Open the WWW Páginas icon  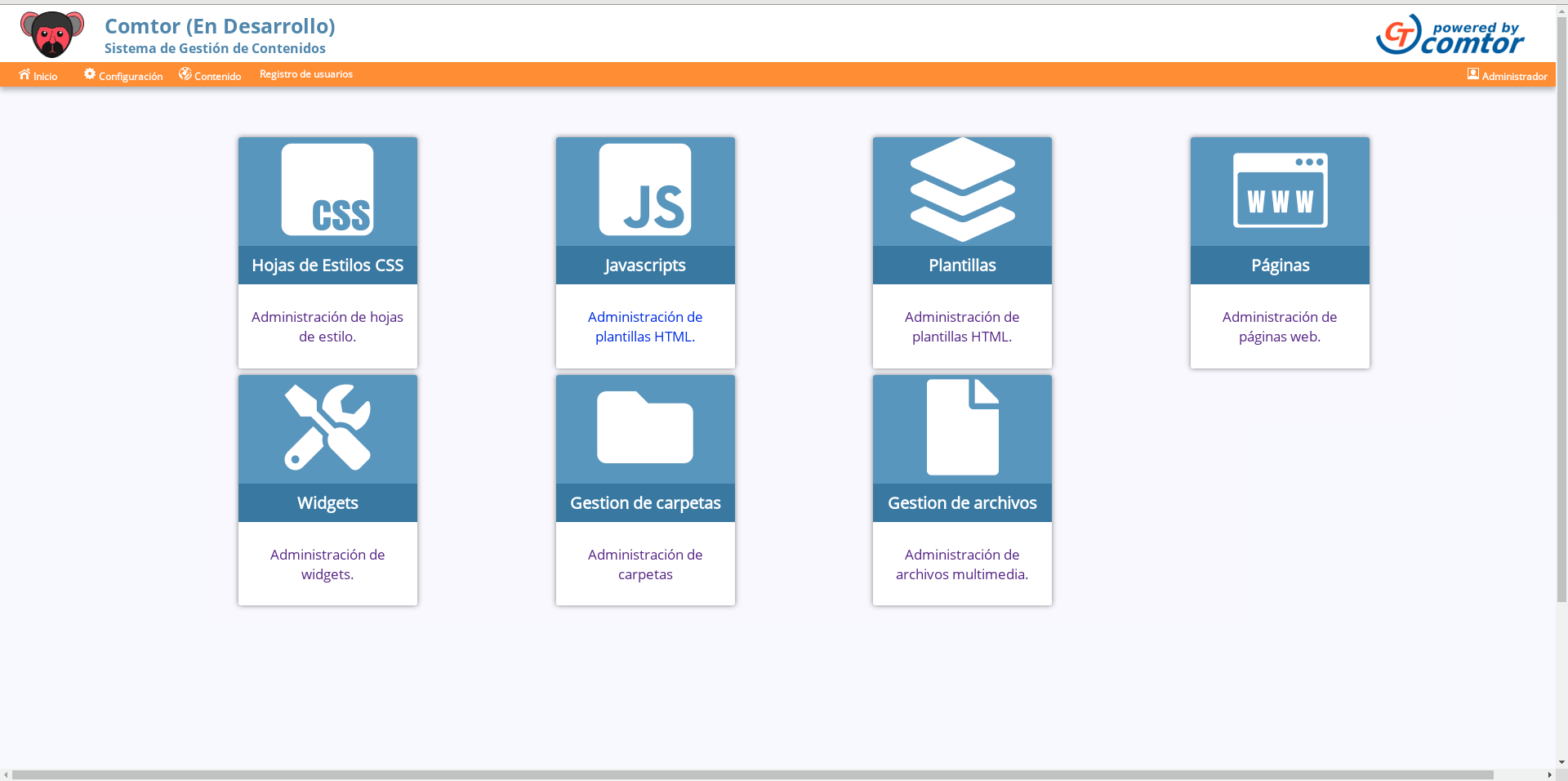1280,190
